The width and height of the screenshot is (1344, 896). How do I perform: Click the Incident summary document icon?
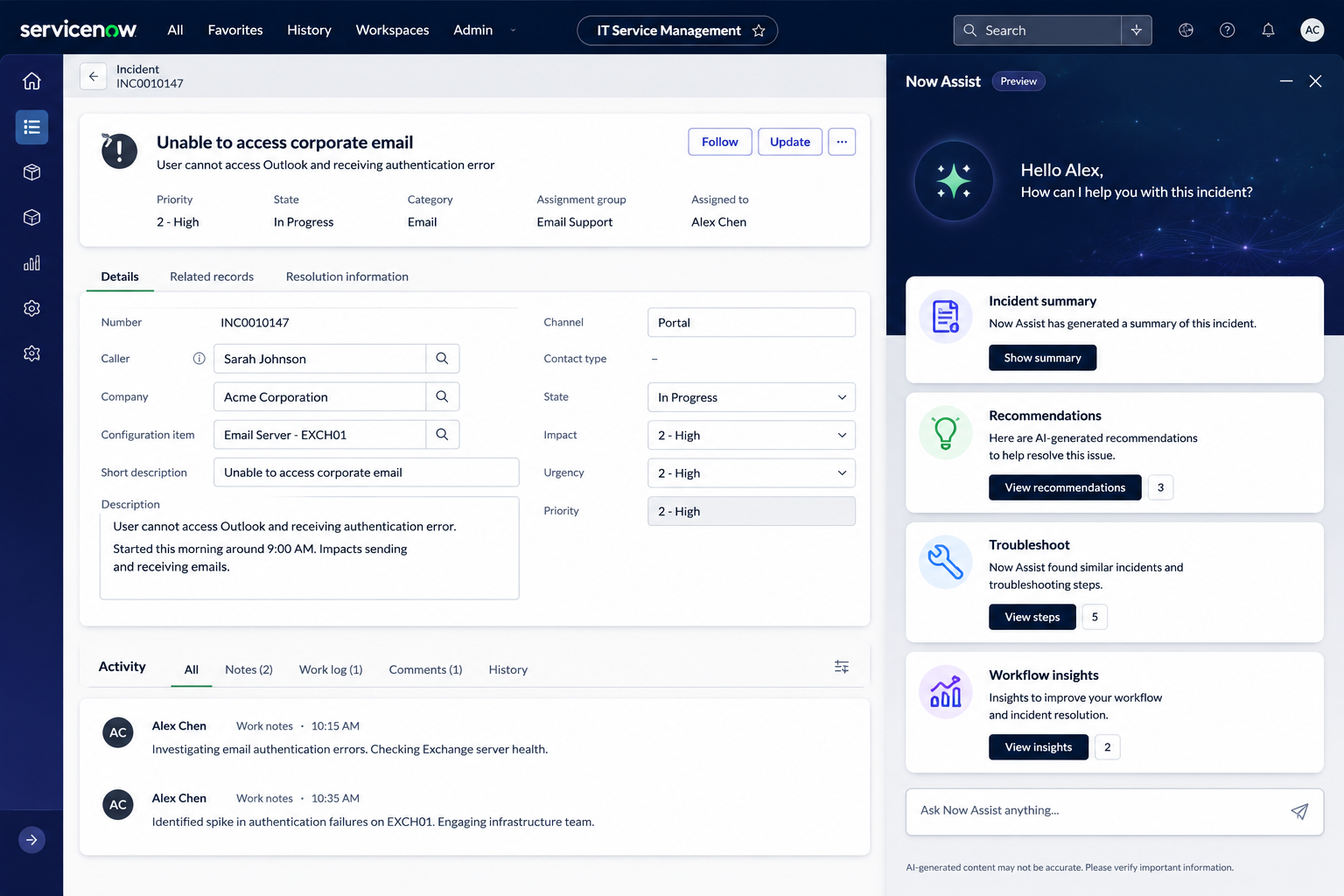pos(946,317)
